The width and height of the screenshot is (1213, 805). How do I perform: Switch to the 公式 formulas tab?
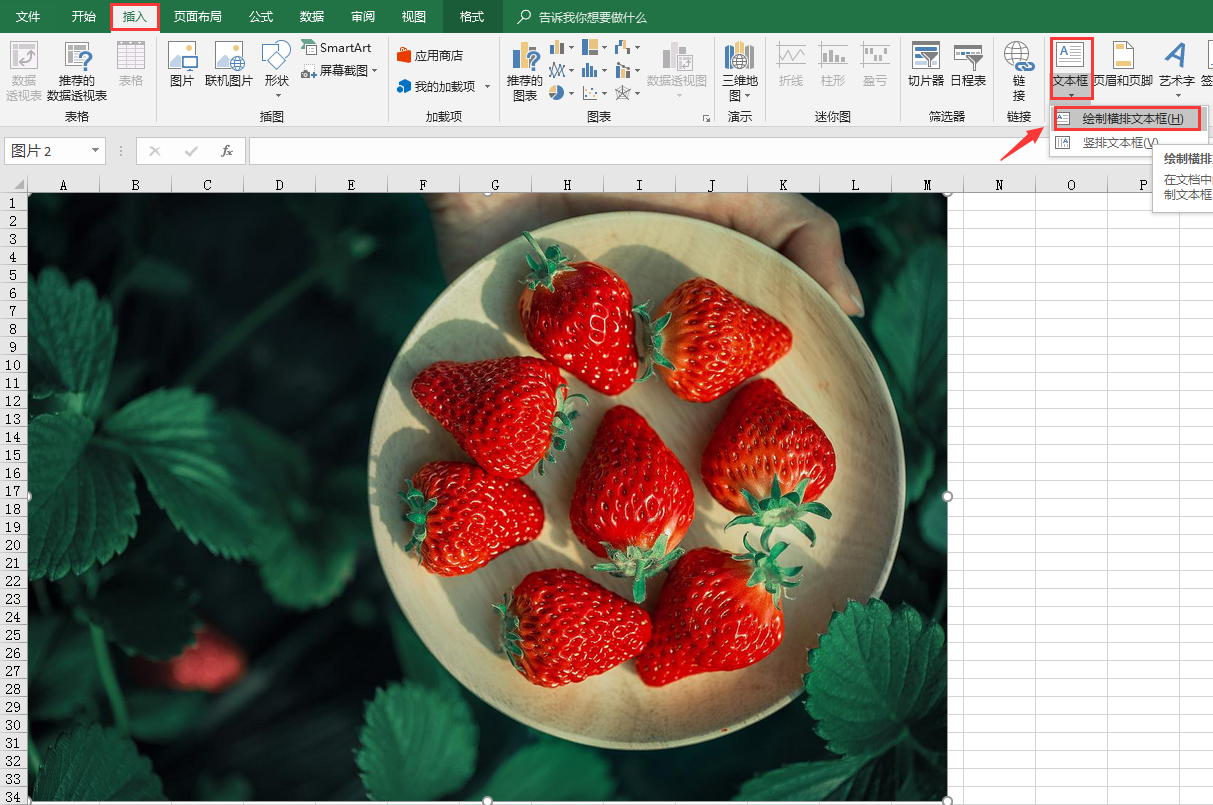click(261, 17)
